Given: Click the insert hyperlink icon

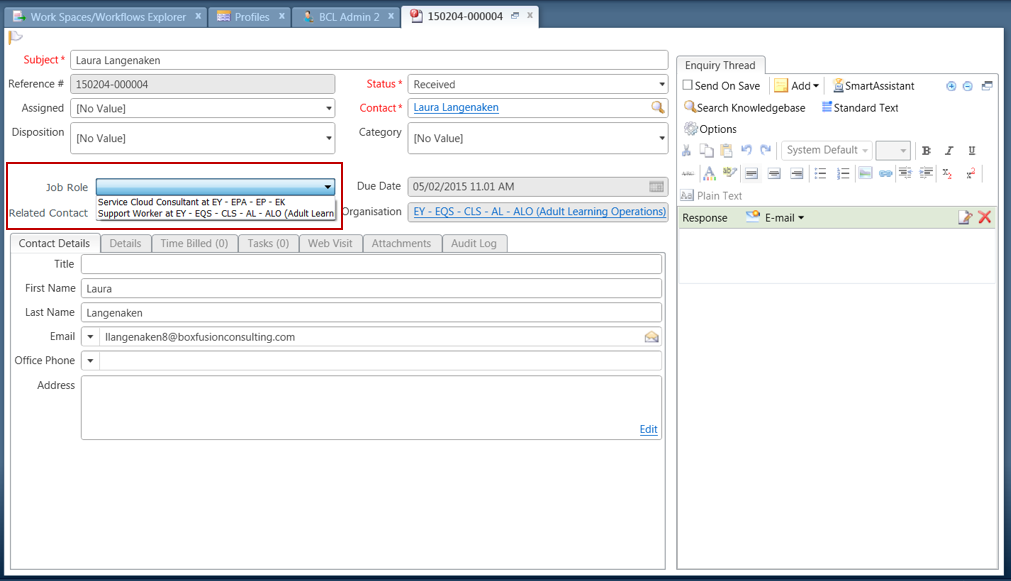Looking at the screenshot, I should click(885, 173).
